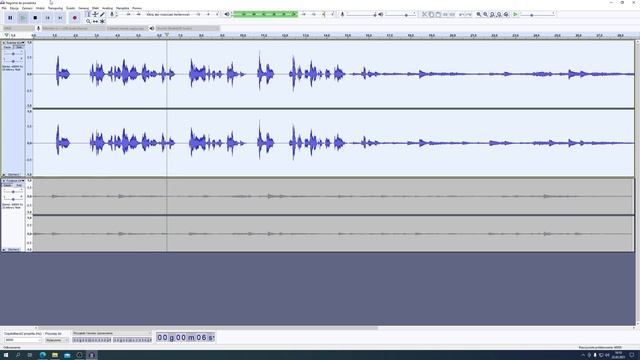
Task: Click the Copy icon
Action: click(x=431, y=14)
